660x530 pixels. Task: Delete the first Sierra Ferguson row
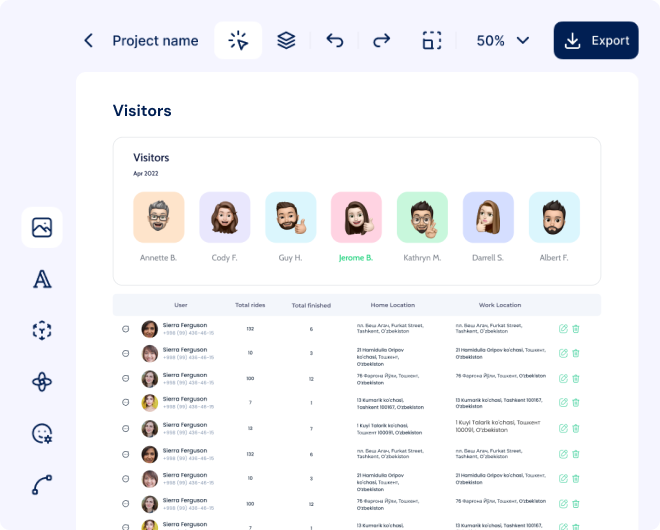(576, 328)
